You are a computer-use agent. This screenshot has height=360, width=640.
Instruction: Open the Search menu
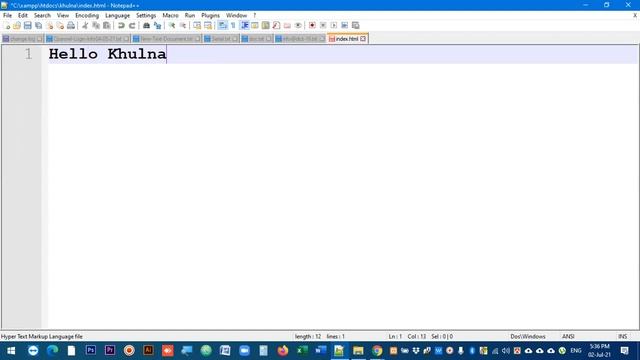tap(42, 15)
